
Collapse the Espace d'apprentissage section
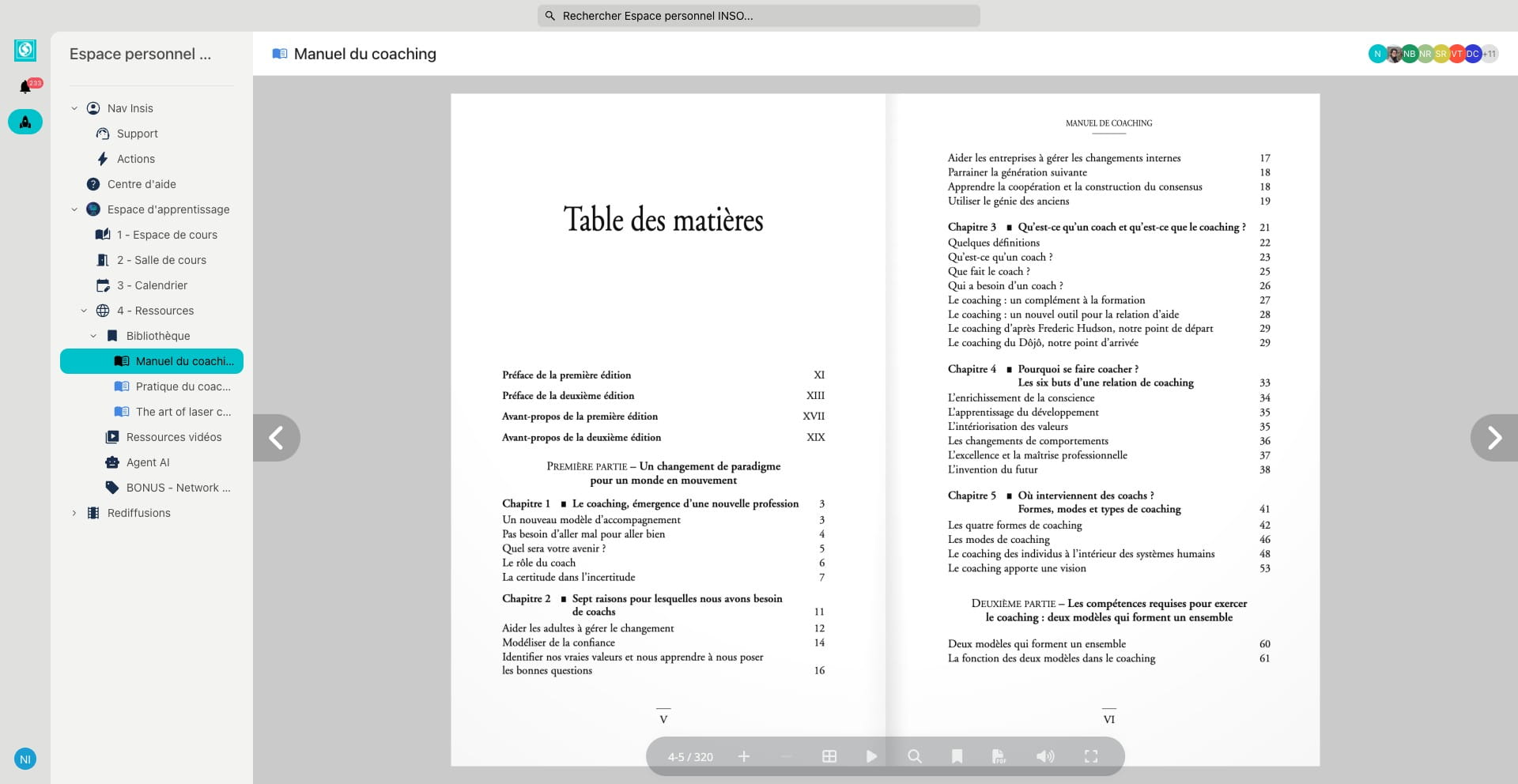[74, 209]
